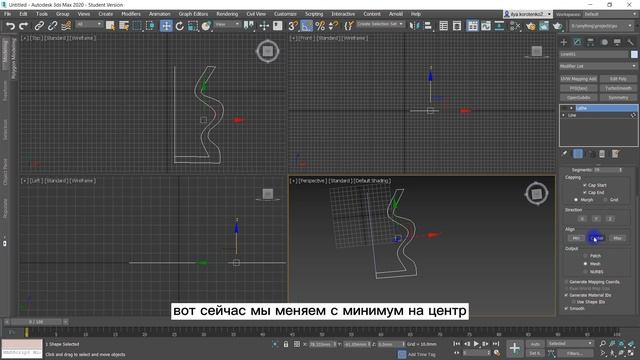
Task: Open the user account dropdown
Action: pyautogui.click(x=528, y=14)
